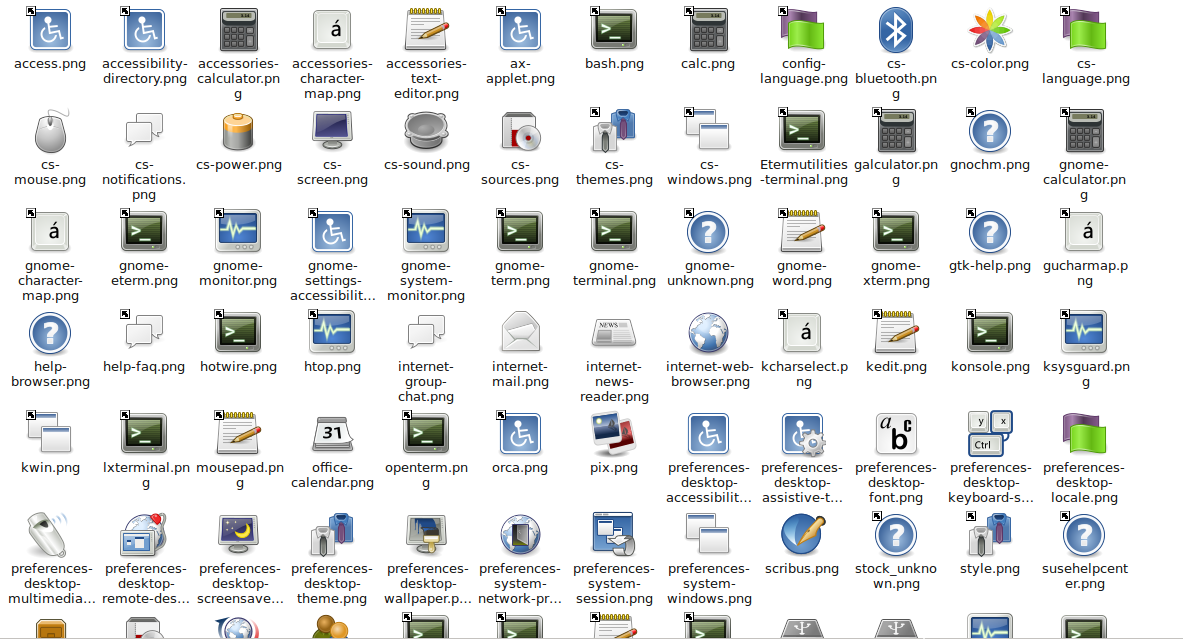Open the preferences-desktop-keyboard-s file

[990, 434]
